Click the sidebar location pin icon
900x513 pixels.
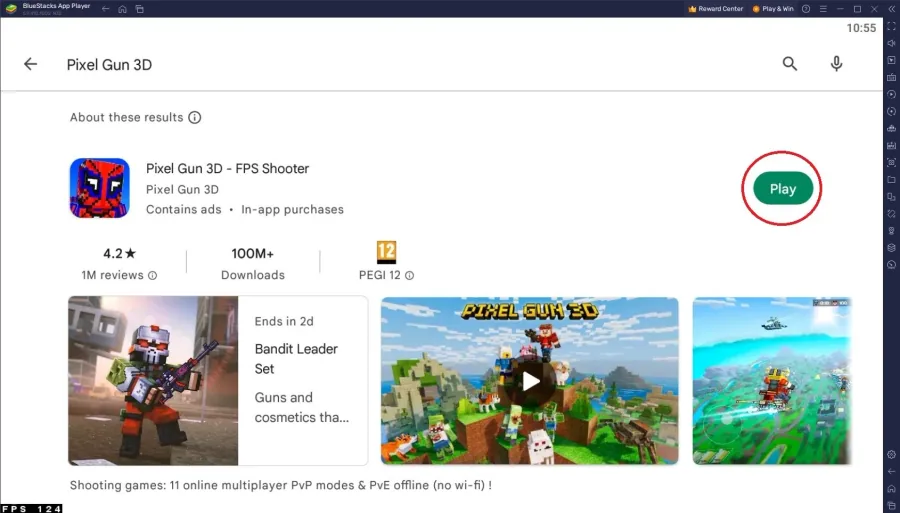891,231
